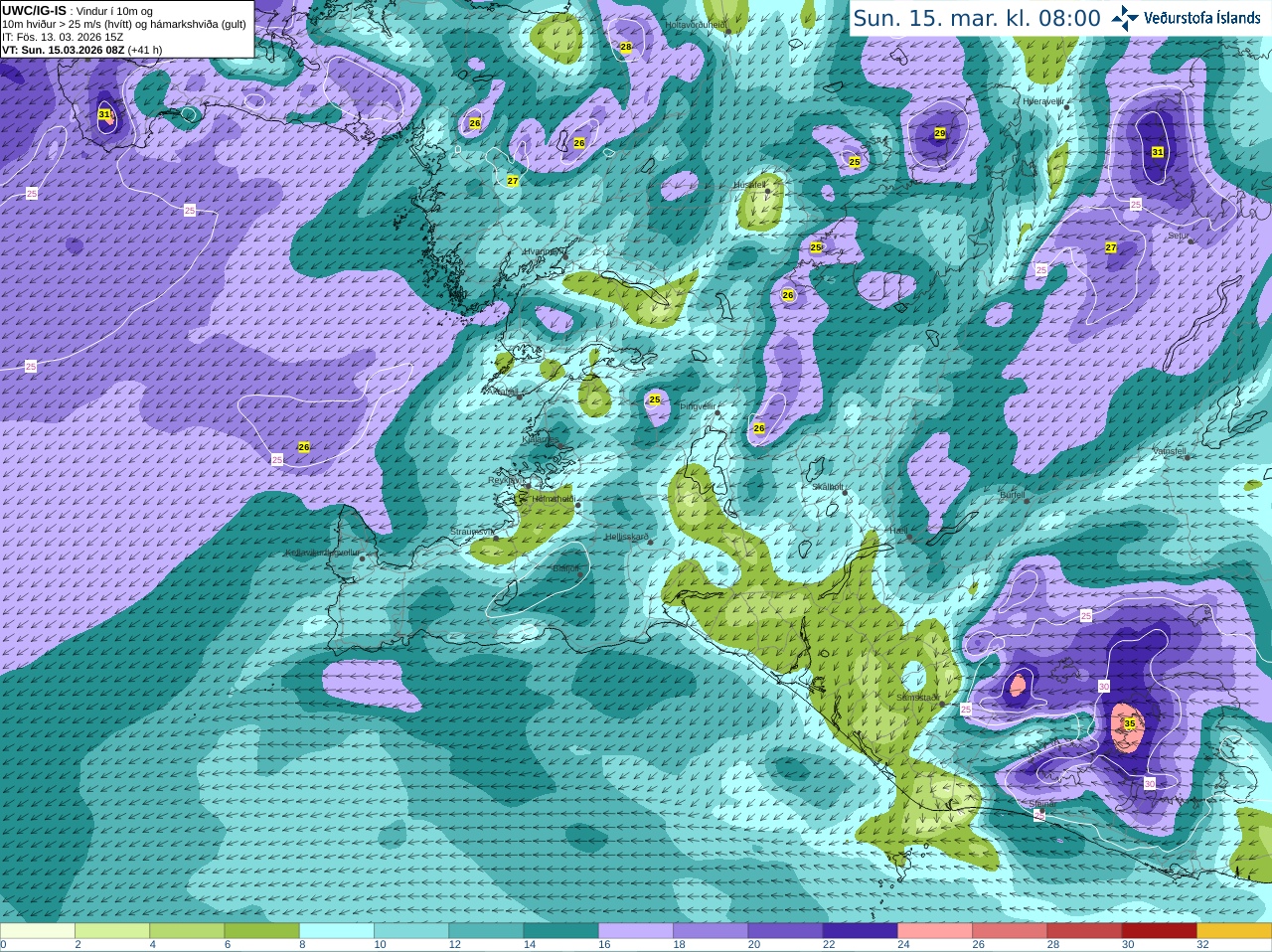Click the yellow 27 gust marker beside Setur
Viewport: 1272px width, 952px height.
pyautogui.click(x=1111, y=247)
